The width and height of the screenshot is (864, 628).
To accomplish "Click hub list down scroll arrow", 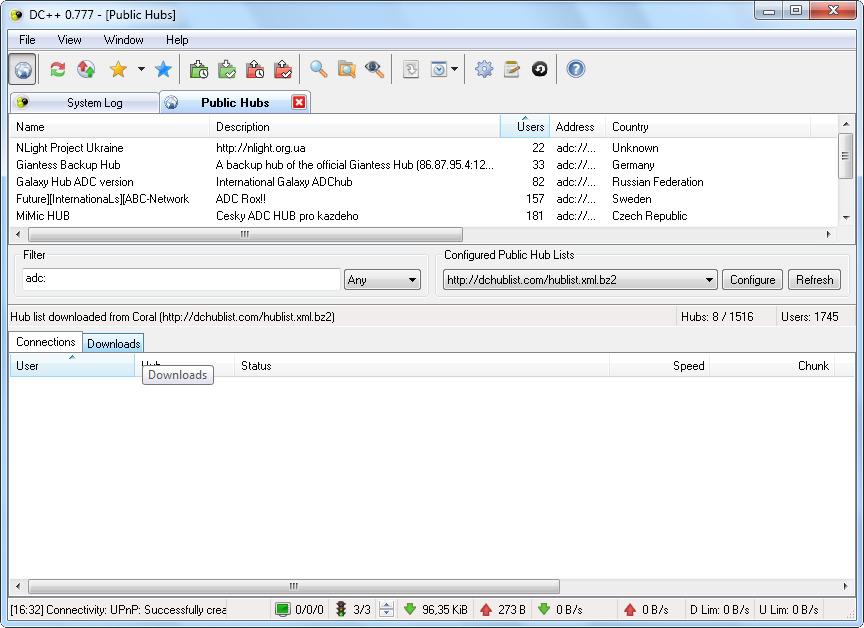I will [x=846, y=218].
